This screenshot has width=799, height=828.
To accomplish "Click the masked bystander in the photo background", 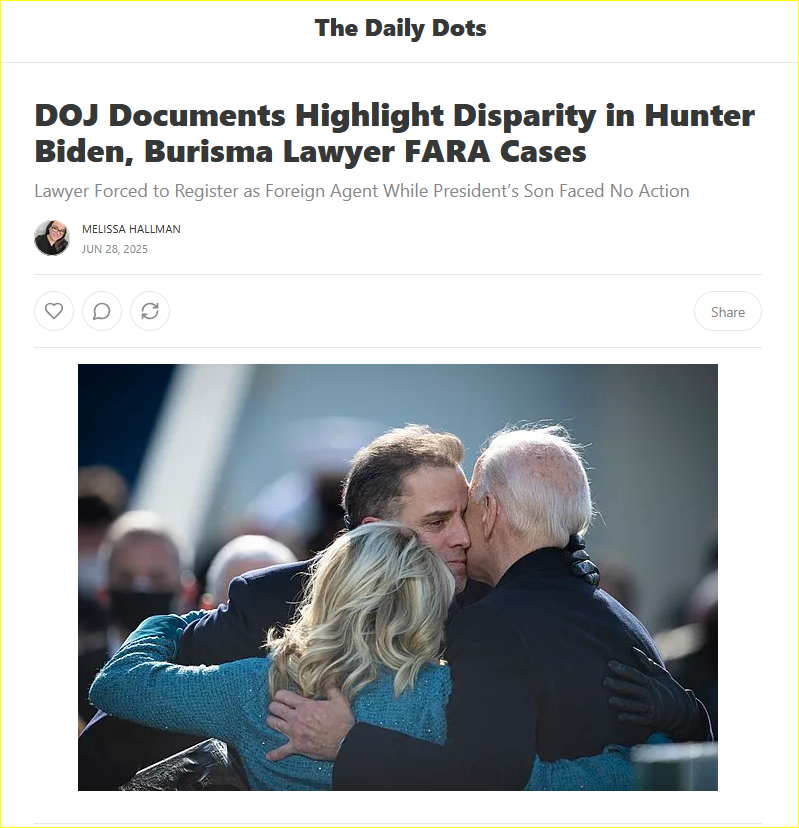I will (138, 576).
